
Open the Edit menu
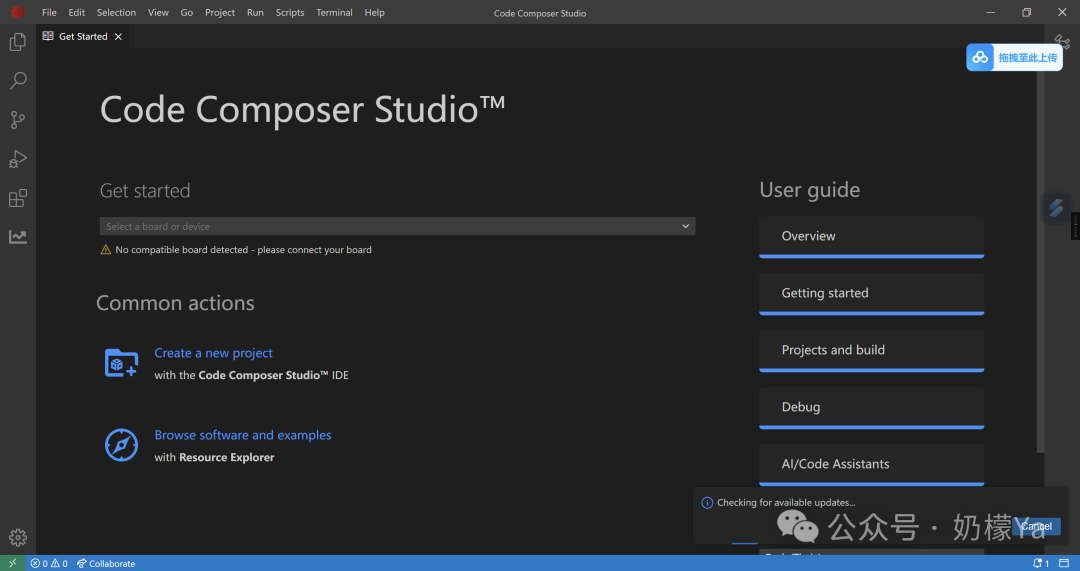click(76, 12)
